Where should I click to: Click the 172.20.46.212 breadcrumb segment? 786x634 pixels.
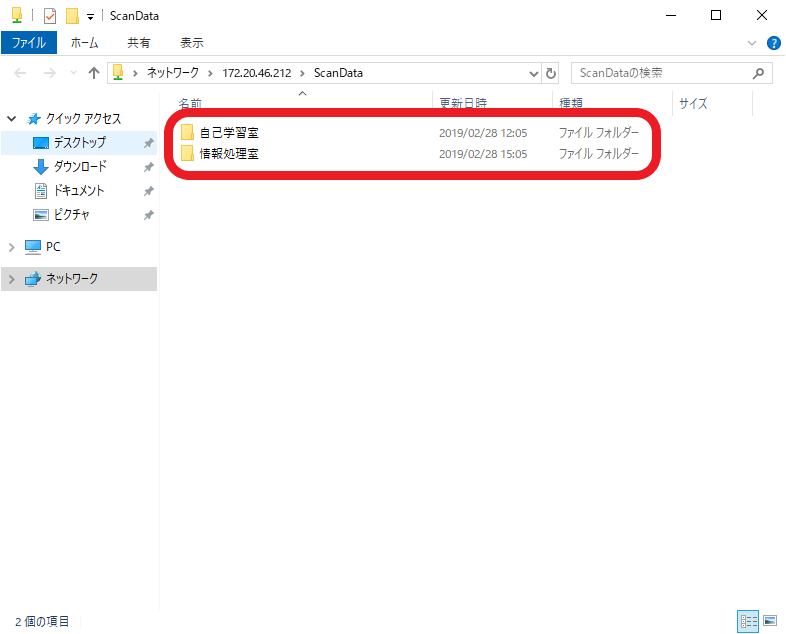[x=257, y=73]
